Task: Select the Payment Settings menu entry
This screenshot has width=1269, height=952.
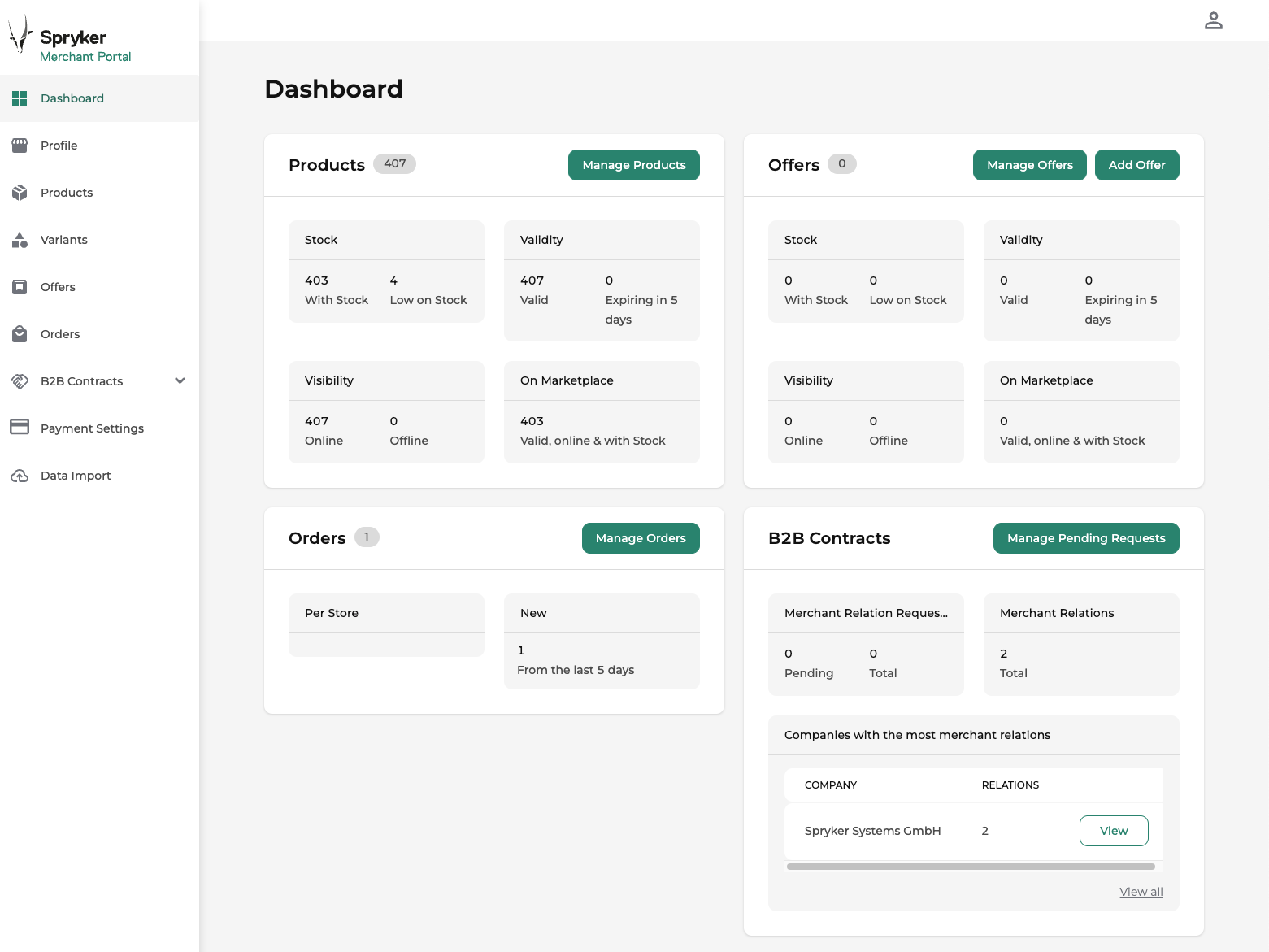Action: [x=92, y=428]
